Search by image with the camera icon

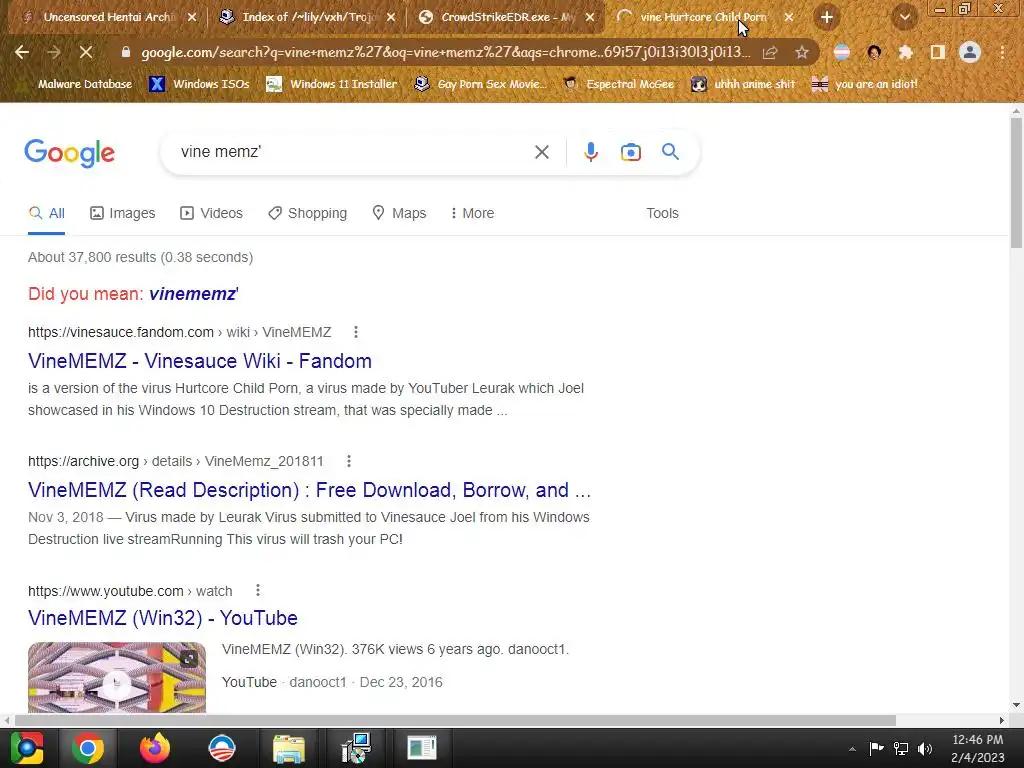[x=630, y=152]
